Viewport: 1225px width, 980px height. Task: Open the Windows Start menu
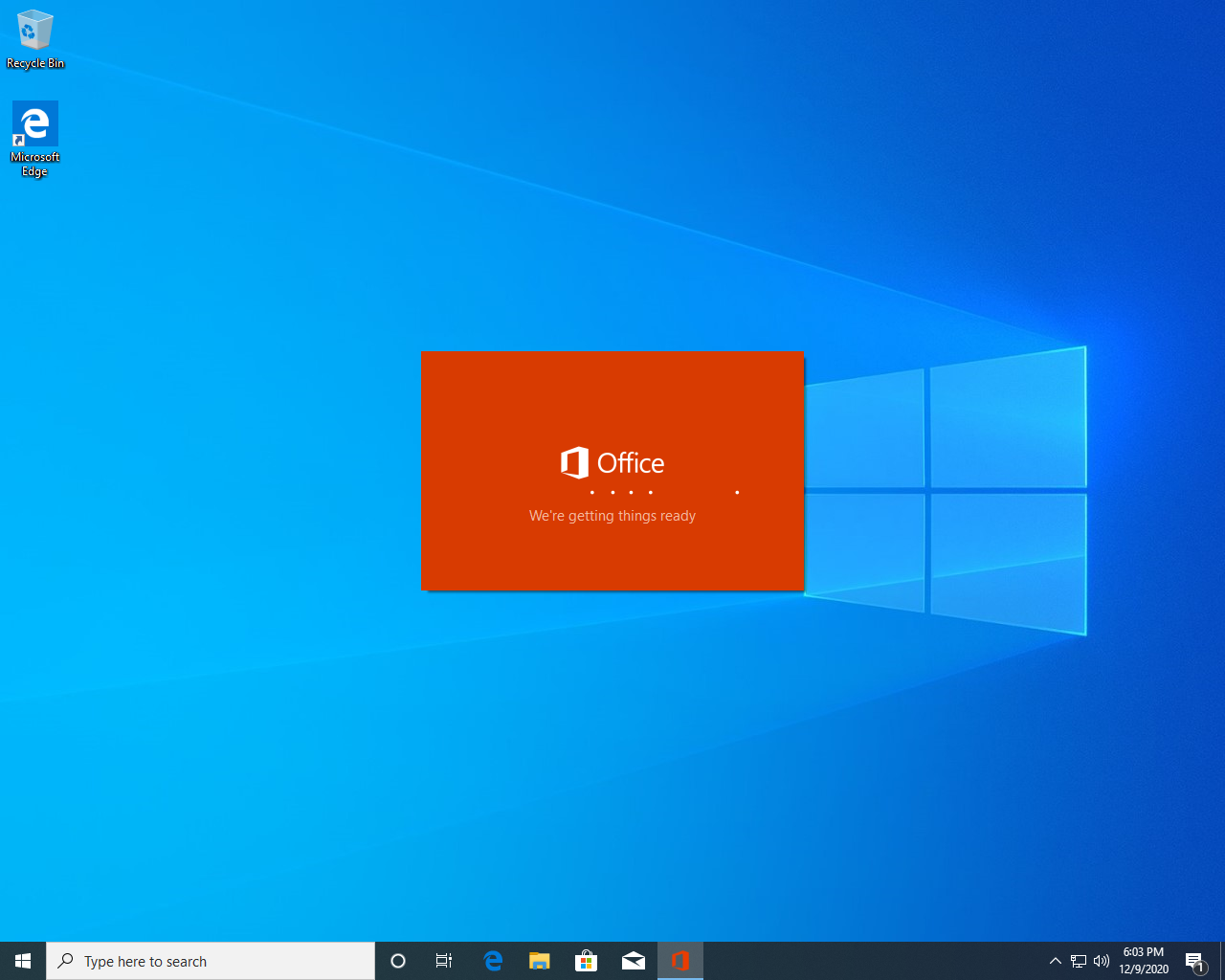[23, 961]
